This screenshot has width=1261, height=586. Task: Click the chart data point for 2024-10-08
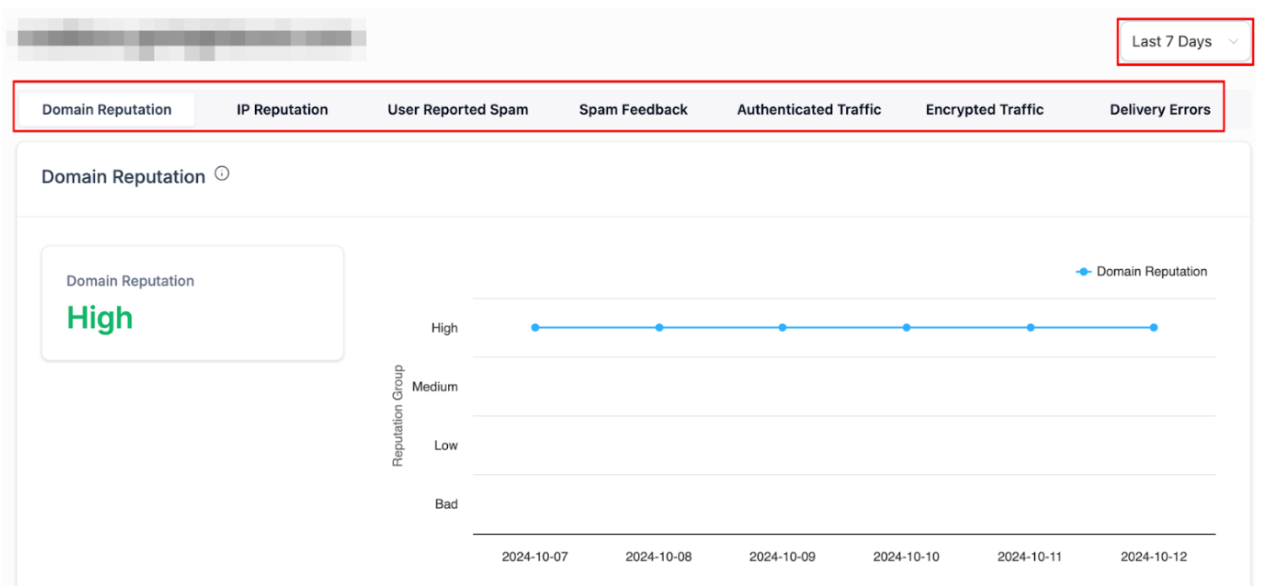[659, 327]
